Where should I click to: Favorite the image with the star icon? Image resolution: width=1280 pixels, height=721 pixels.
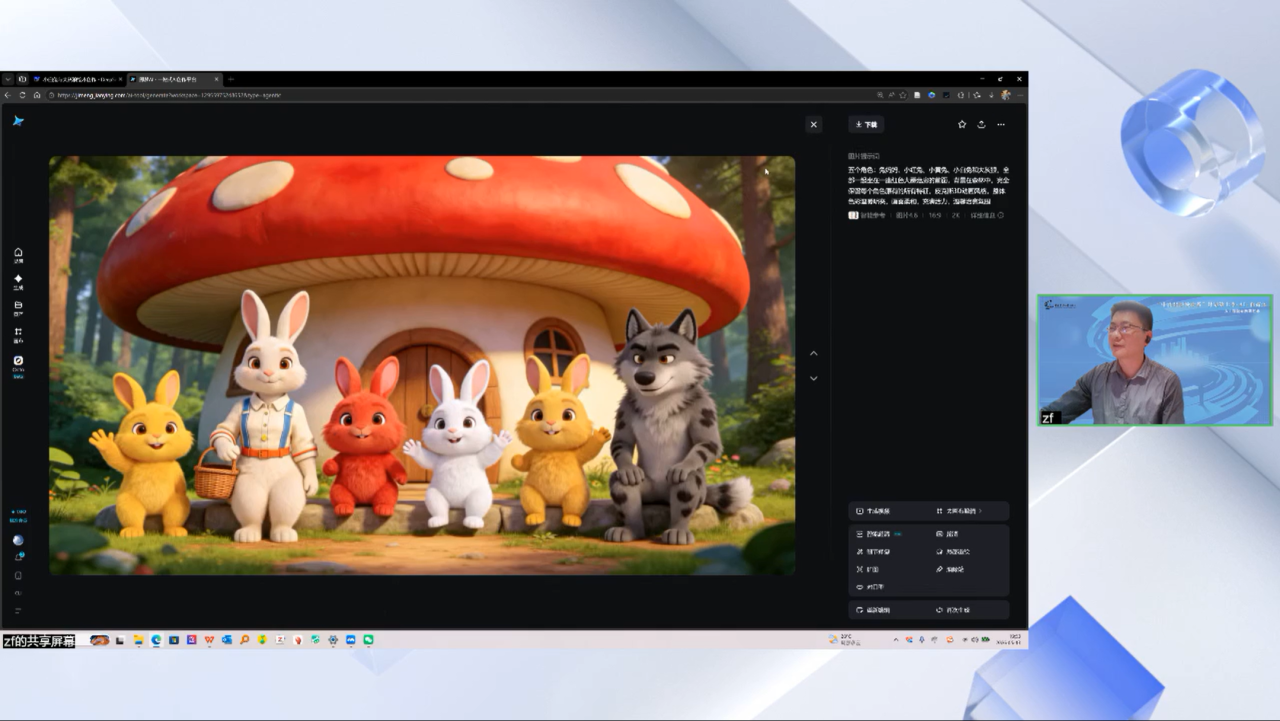(x=962, y=125)
